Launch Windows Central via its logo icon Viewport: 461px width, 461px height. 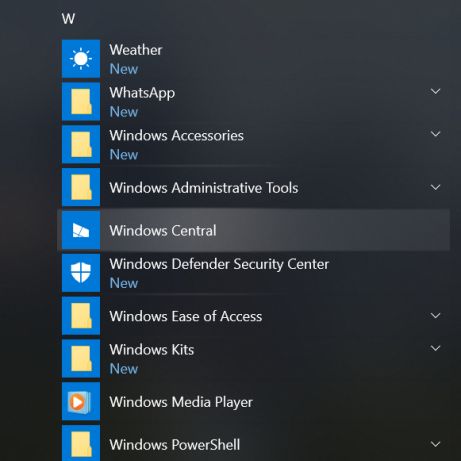81,230
